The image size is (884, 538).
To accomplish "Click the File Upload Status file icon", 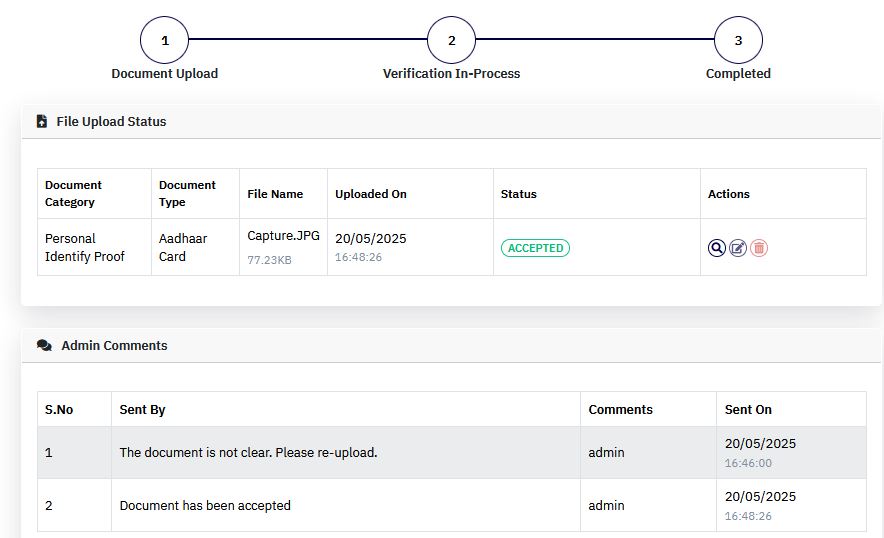I will click(42, 121).
